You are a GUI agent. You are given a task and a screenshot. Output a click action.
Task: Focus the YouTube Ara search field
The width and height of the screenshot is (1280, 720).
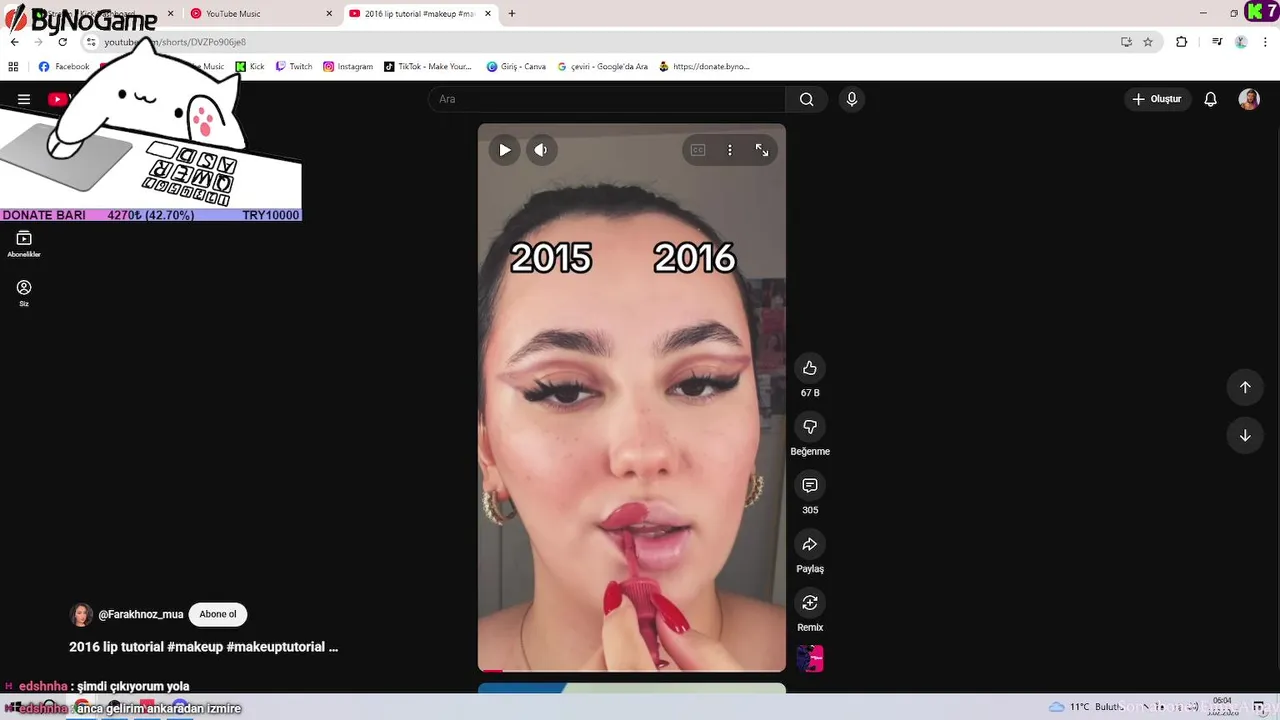click(x=607, y=99)
